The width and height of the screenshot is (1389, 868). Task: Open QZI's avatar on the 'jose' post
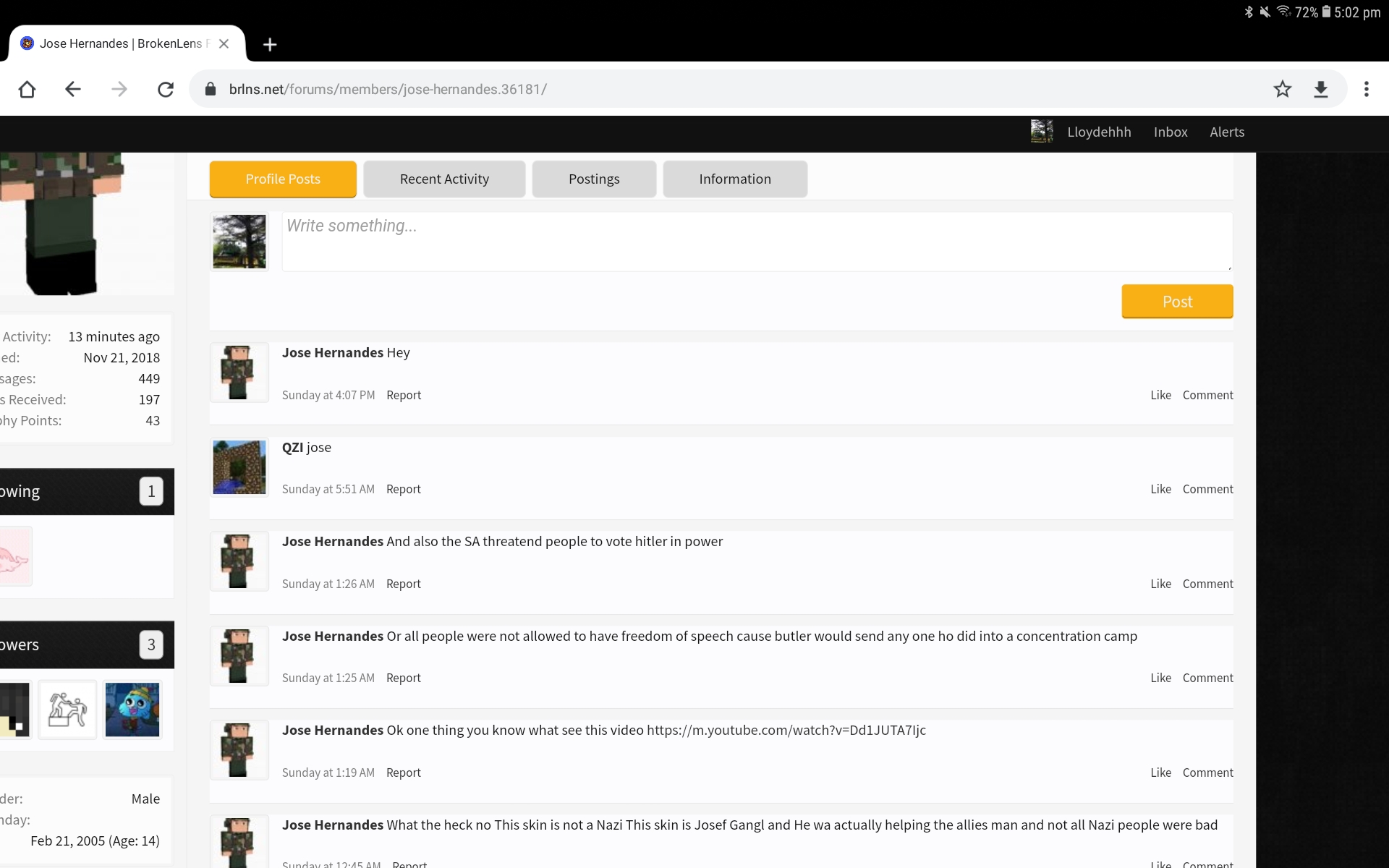tap(239, 467)
